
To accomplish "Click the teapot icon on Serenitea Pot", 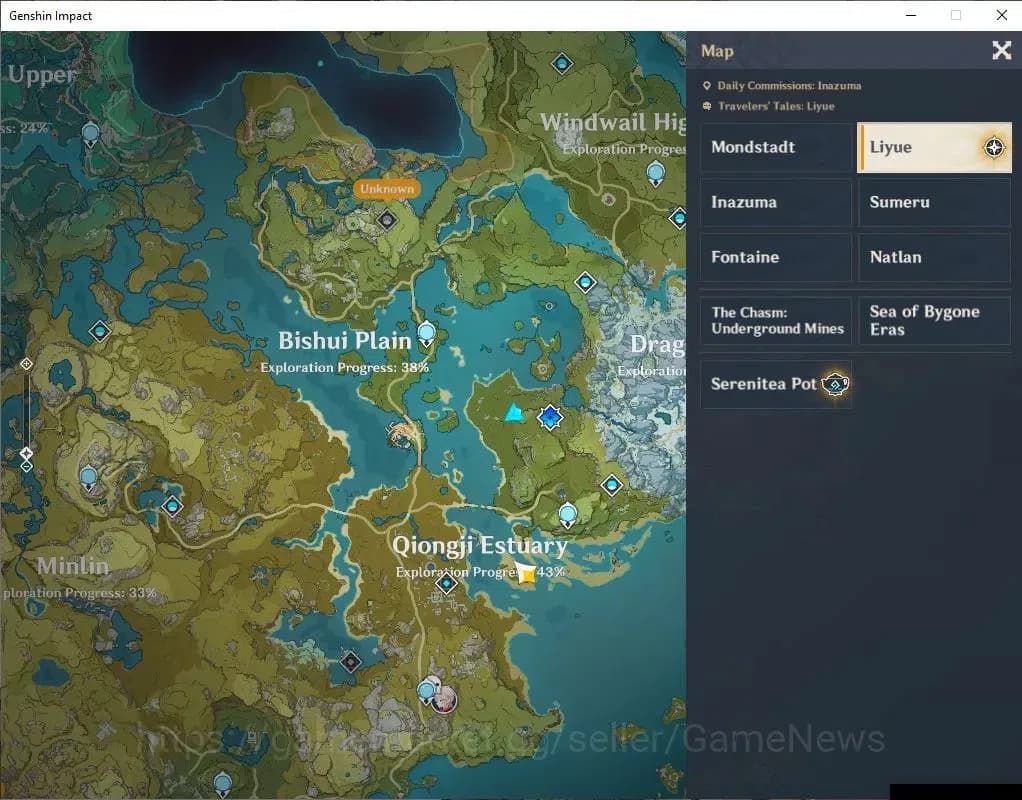I will 835,384.
